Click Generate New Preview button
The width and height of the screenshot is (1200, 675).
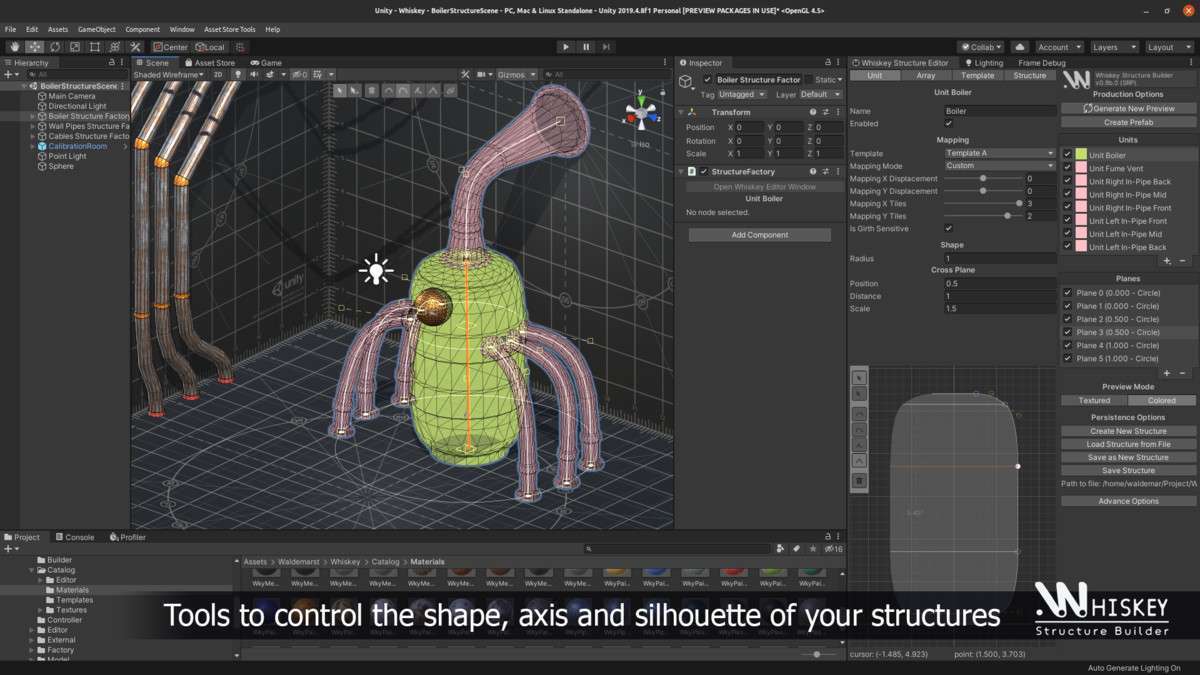[1129, 108]
